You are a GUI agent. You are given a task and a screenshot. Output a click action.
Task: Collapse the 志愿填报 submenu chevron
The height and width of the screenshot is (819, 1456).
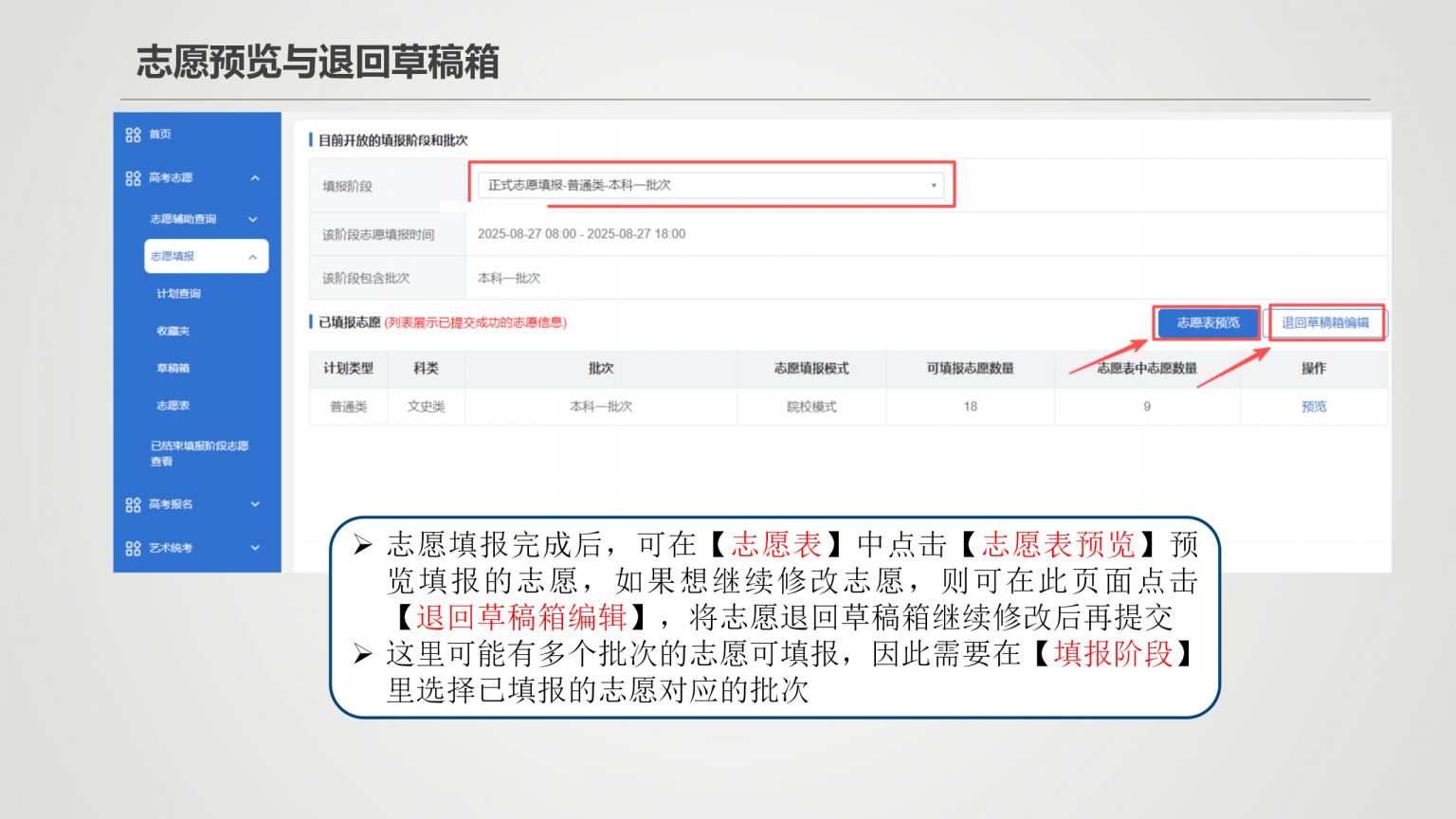point(253,257)
